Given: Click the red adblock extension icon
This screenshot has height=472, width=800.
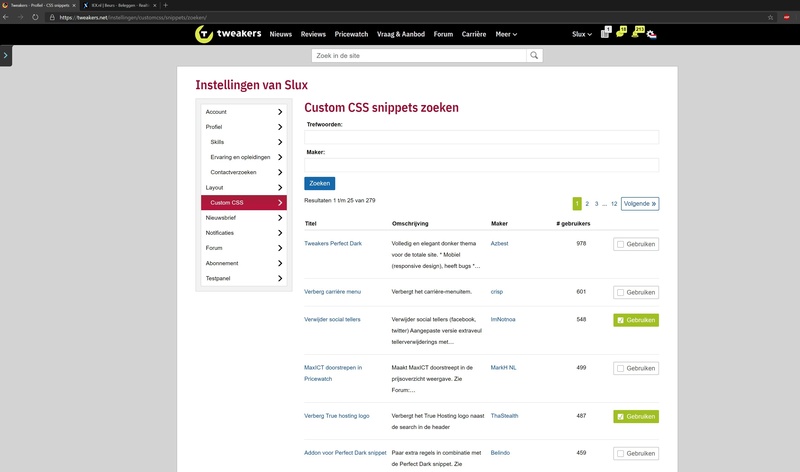Looking at the screenshot, I should pyautogui.click(x=787, y=17).
